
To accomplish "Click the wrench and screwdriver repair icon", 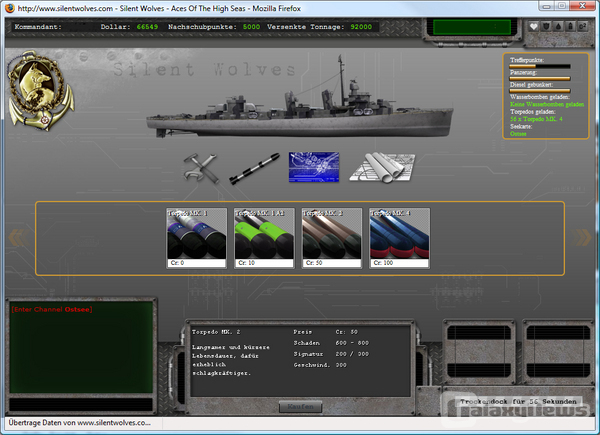I will 202,168.
